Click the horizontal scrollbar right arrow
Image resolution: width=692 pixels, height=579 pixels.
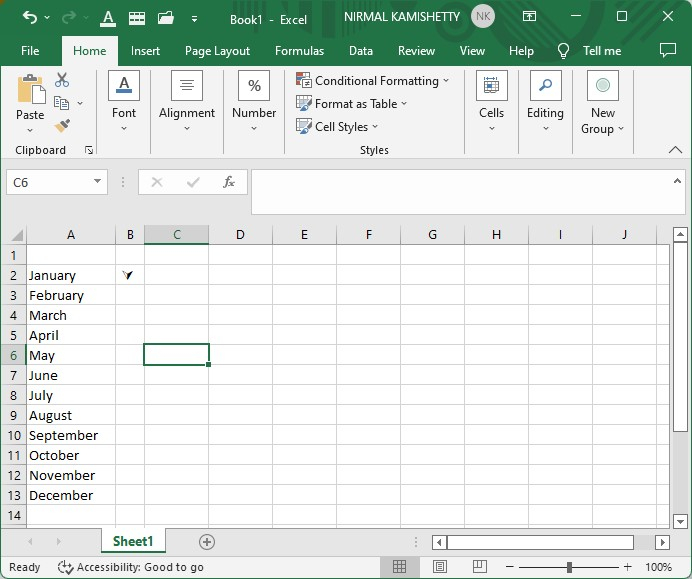(x=662, y=542)
